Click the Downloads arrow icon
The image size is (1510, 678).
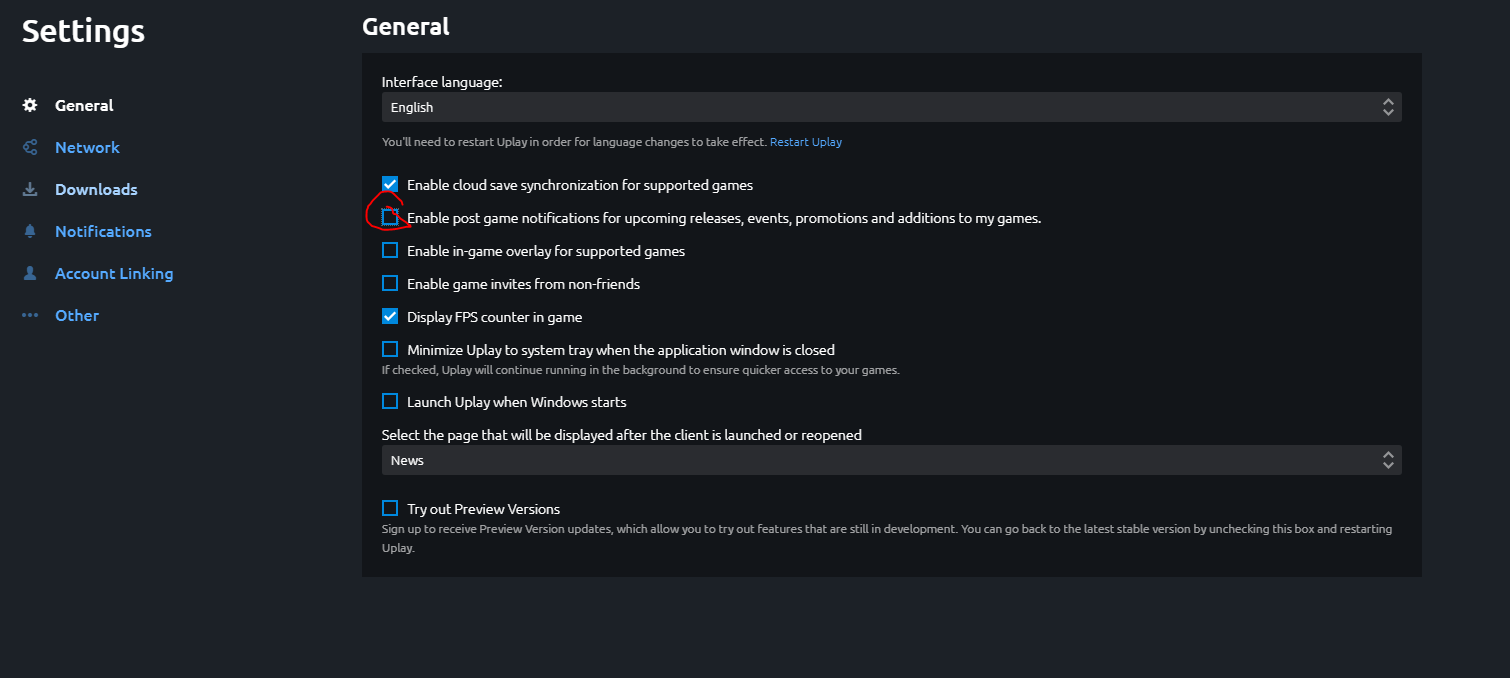tap(30, 189)
